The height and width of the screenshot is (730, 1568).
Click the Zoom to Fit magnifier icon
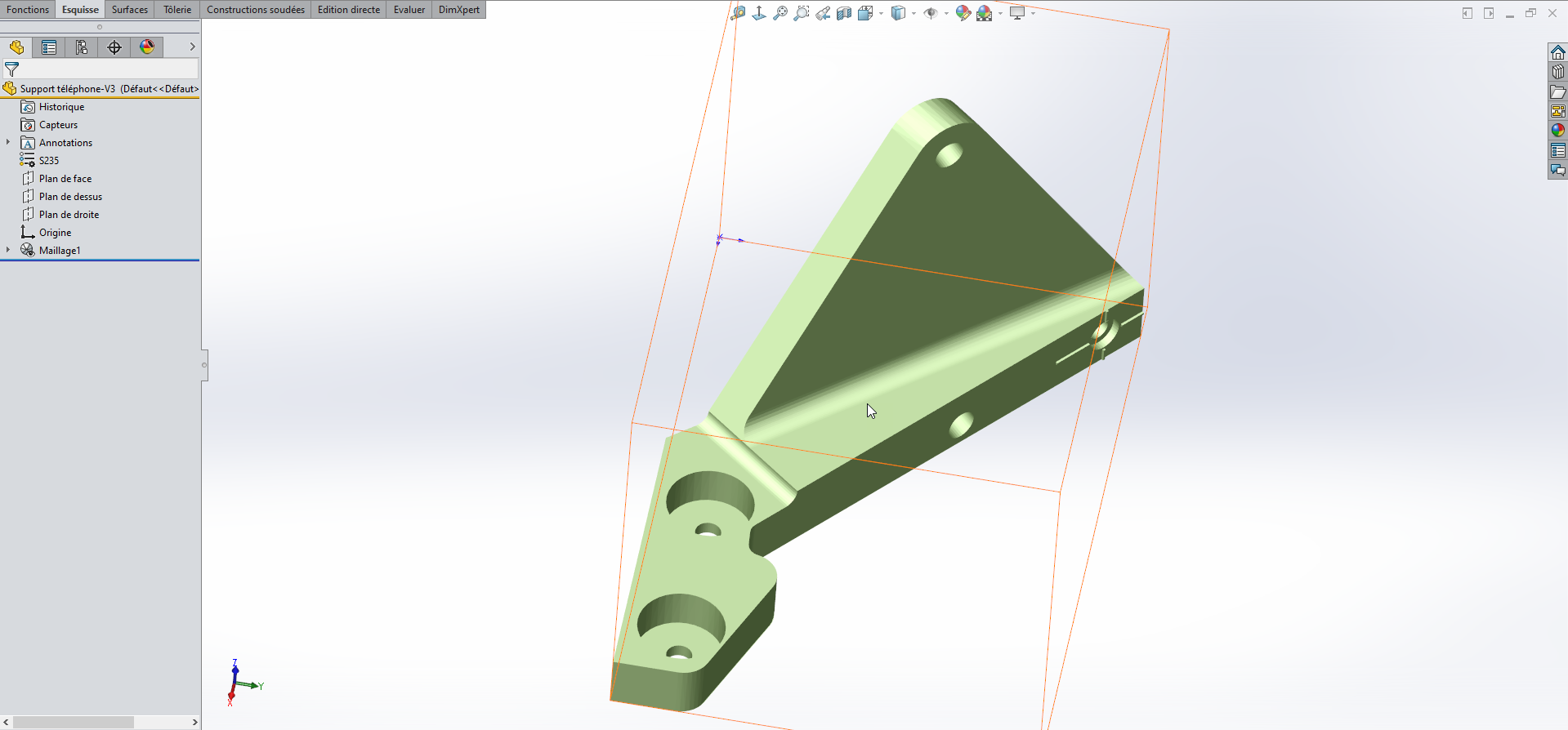[780, 13]
